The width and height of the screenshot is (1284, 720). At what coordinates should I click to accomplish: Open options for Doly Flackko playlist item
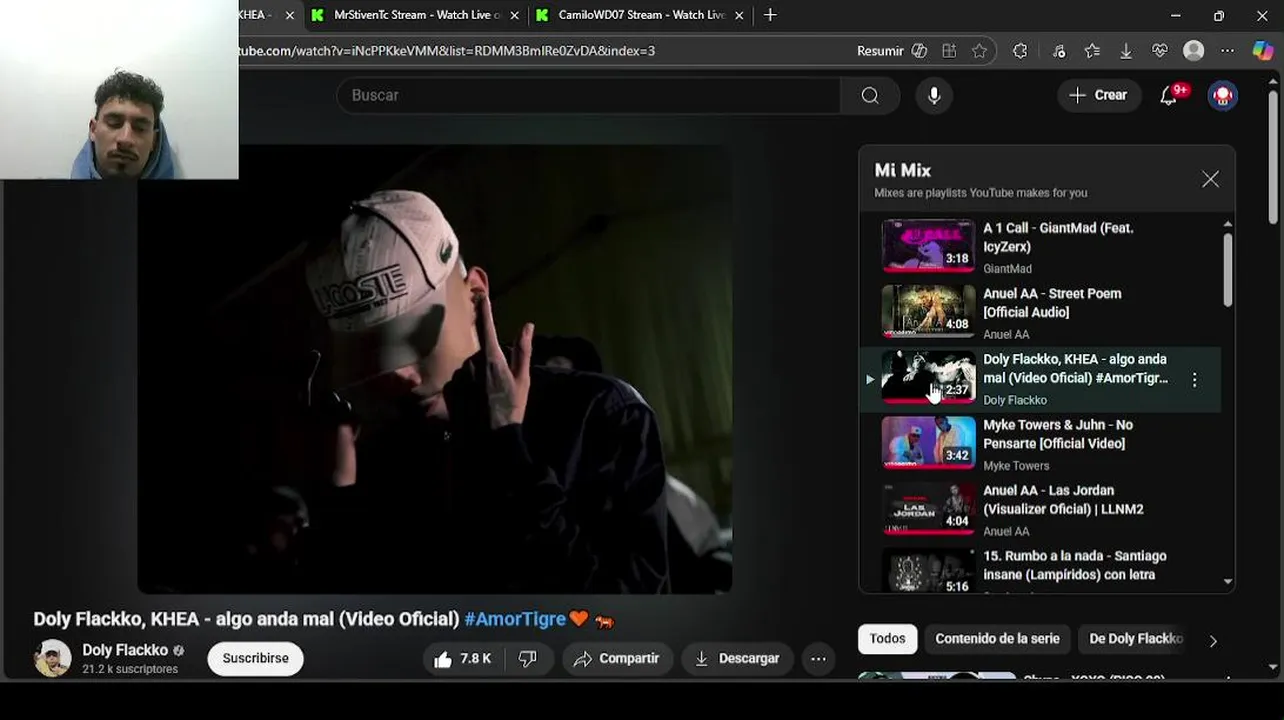1194,380
